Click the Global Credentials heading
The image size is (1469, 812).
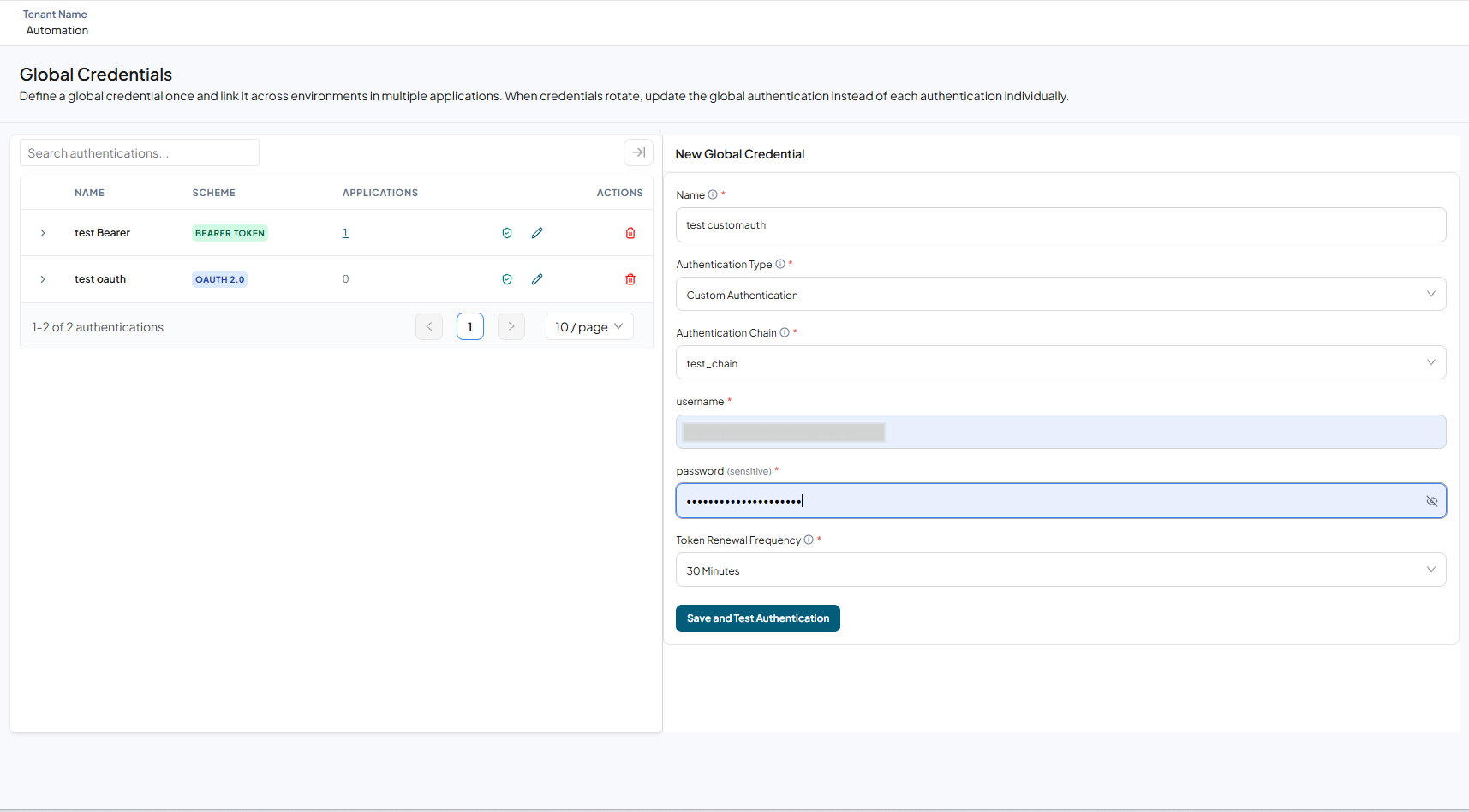pos(96,75)
